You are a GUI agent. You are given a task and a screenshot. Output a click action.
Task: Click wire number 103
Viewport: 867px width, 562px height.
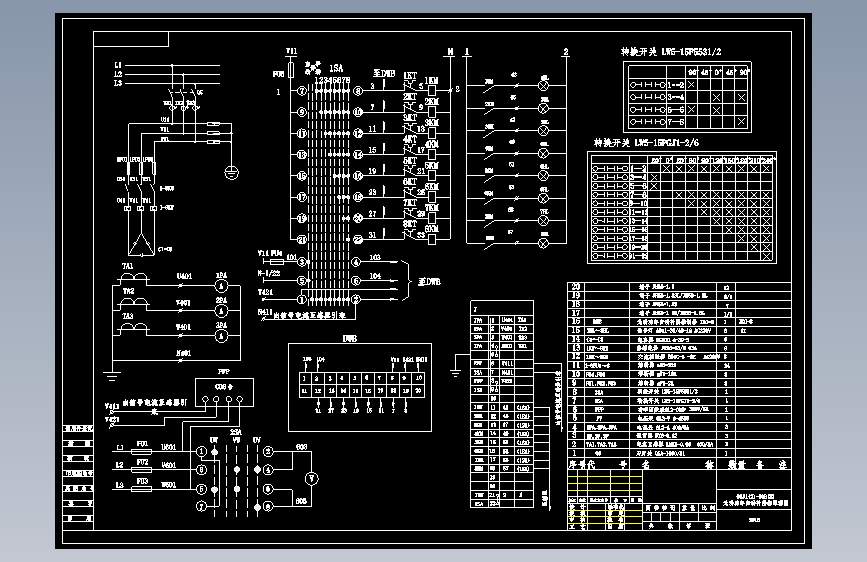tap(375, 258)
